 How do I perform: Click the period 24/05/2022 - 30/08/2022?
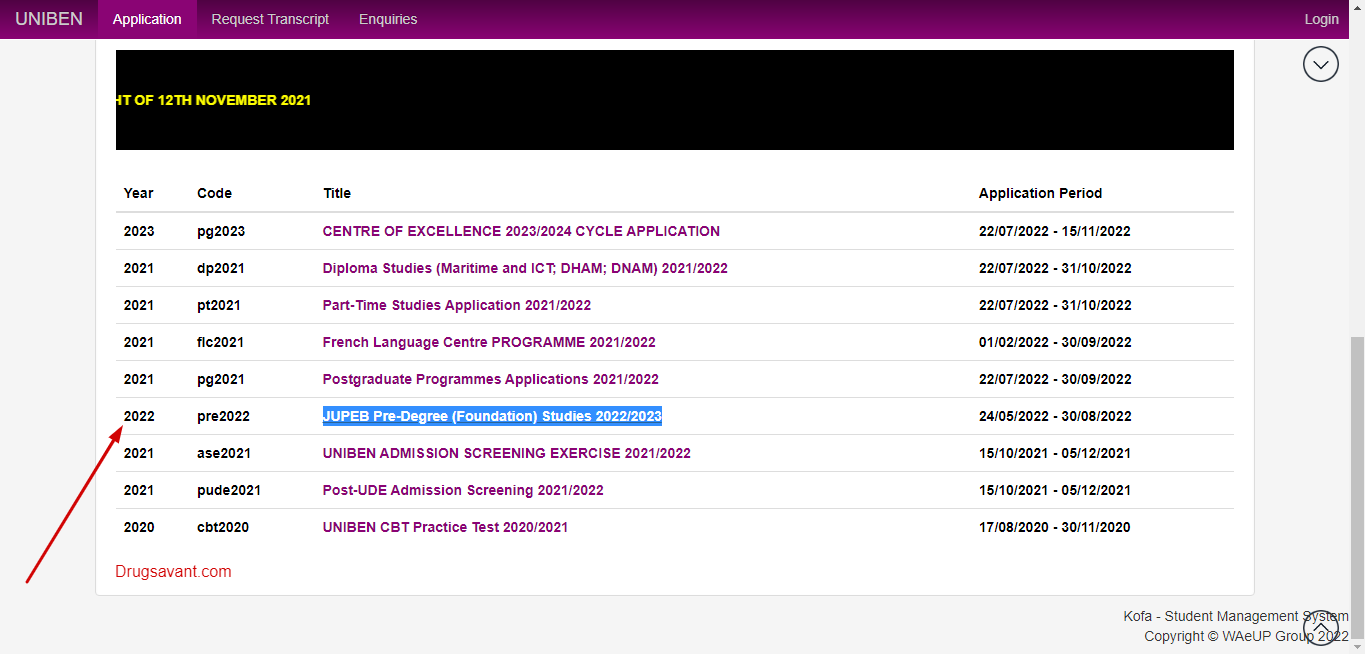pyautogui.click(x=1055, y=416)
